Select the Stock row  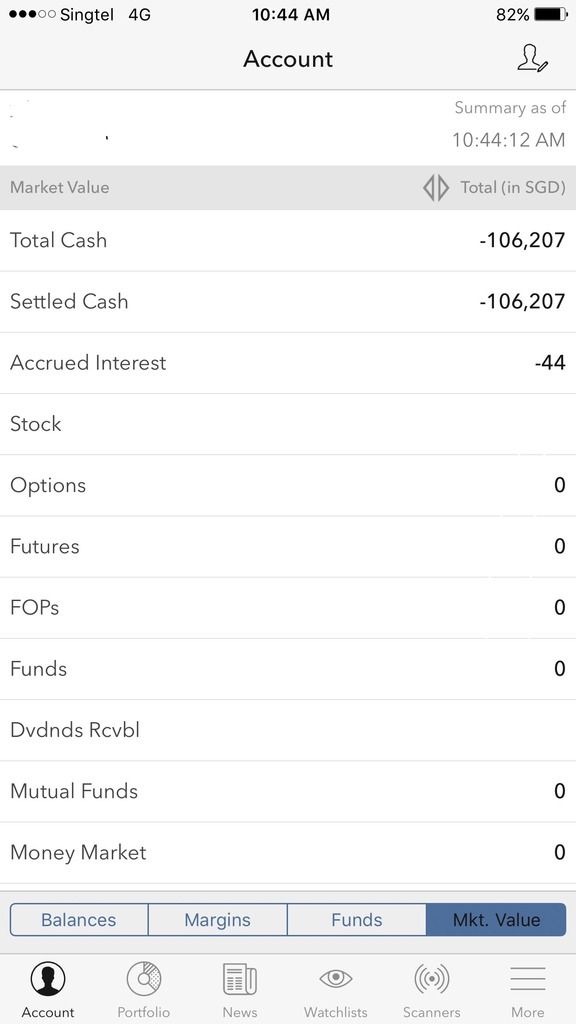click(x=288, y=424)
